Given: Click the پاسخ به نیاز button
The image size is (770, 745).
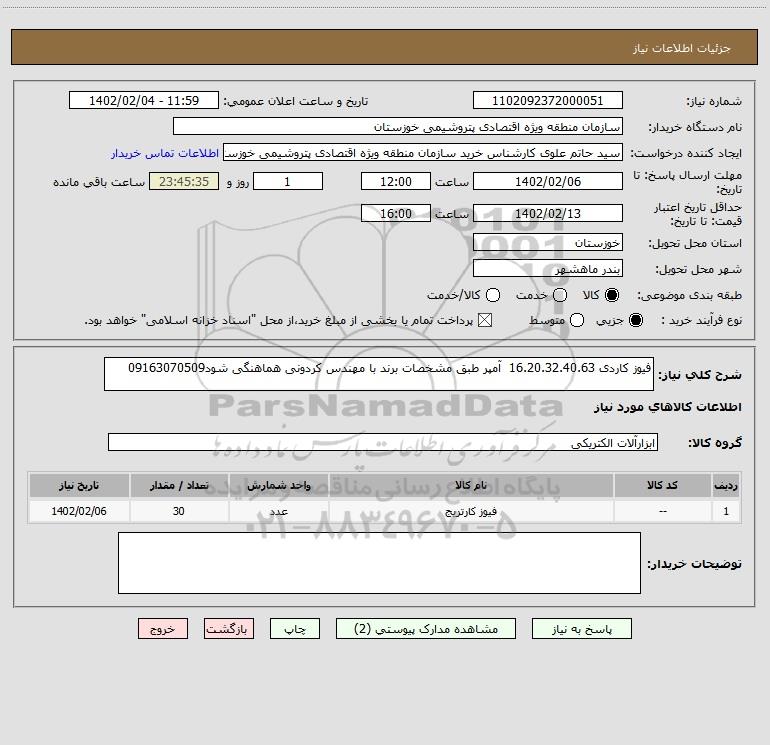Looking at the screenshot, I should [581, 629].
